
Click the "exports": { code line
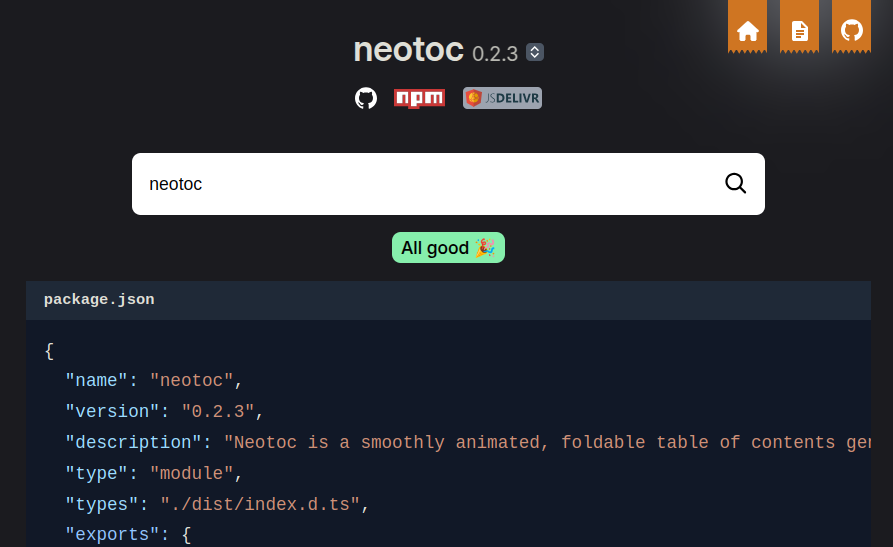coord(128,534)
